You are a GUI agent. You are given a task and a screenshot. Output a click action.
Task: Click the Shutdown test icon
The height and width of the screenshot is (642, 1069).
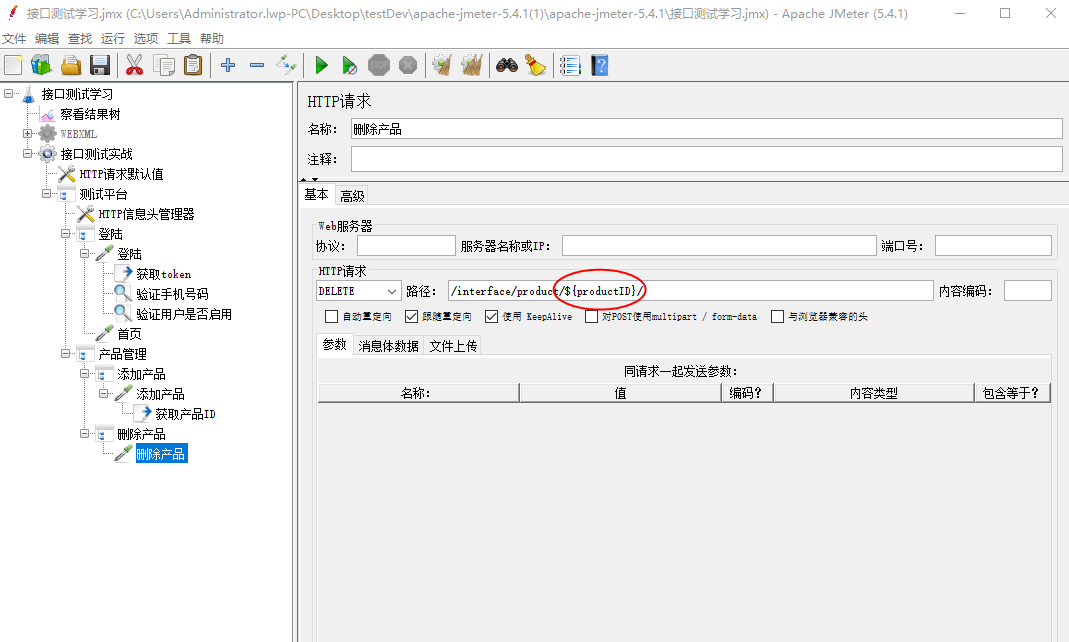(x=408, y=65)
